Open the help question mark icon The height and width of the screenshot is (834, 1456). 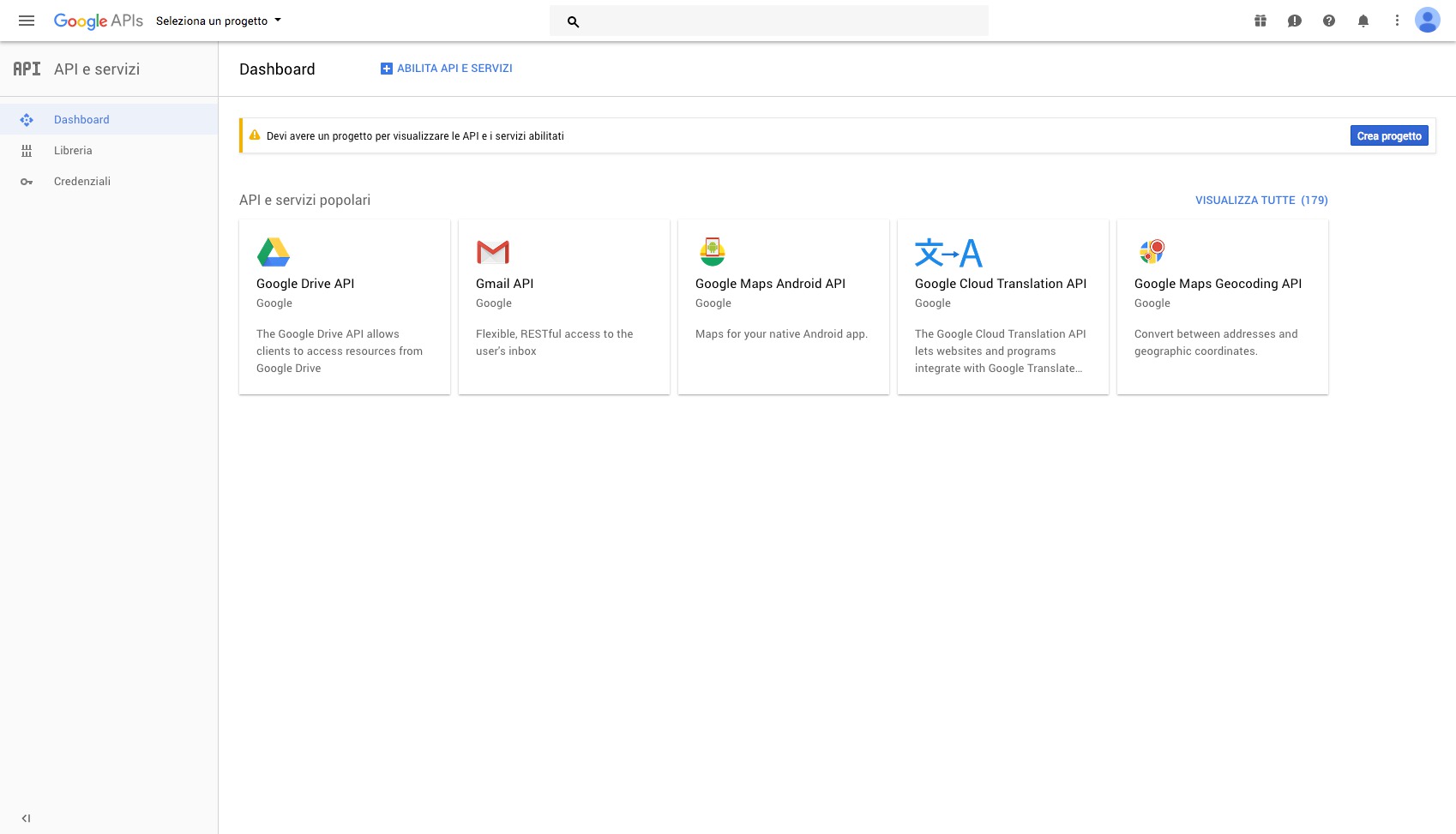tap(1329, 21)
